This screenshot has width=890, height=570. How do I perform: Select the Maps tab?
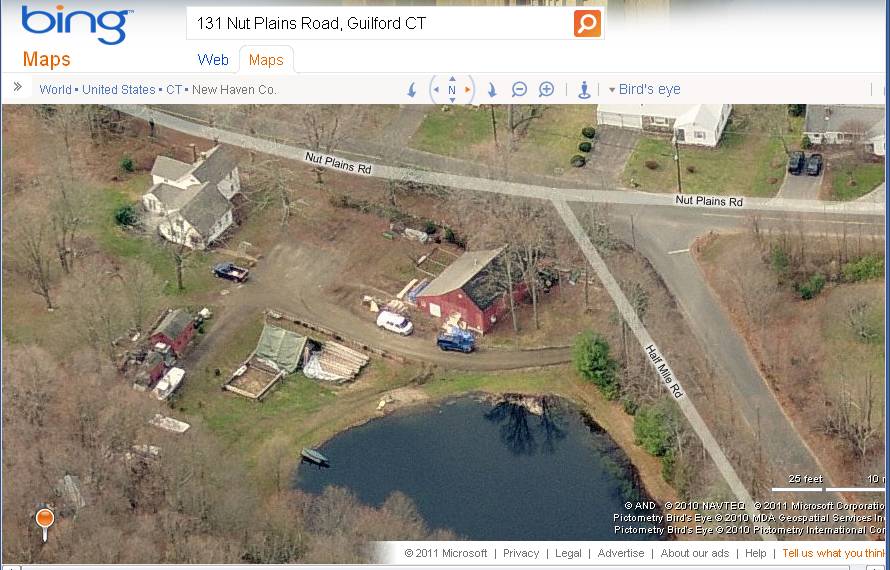tap(266, 60)
